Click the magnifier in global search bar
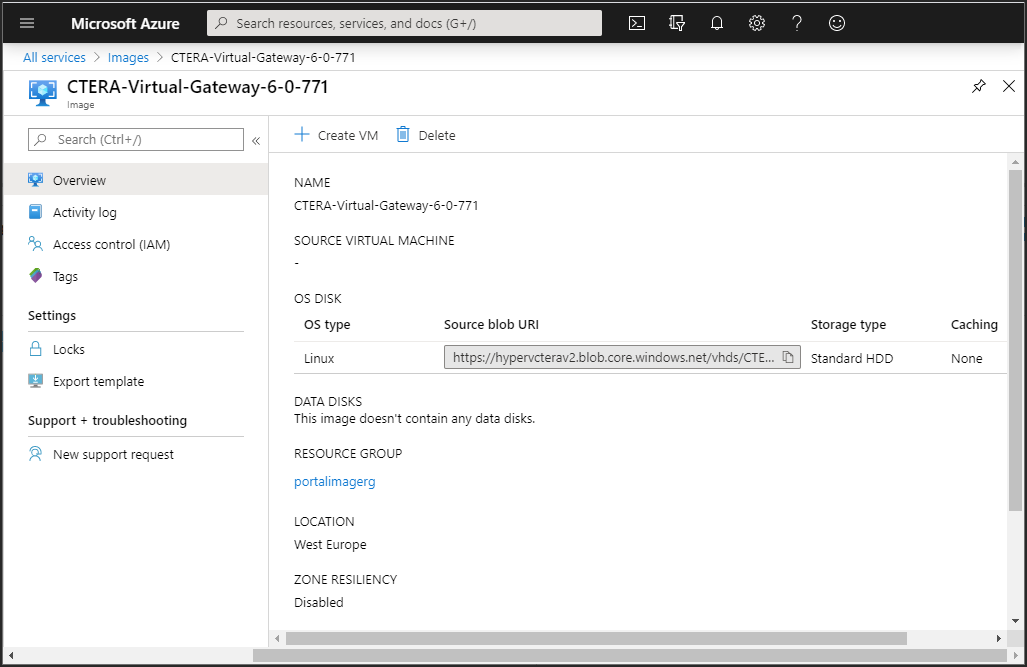 [221, 23]
